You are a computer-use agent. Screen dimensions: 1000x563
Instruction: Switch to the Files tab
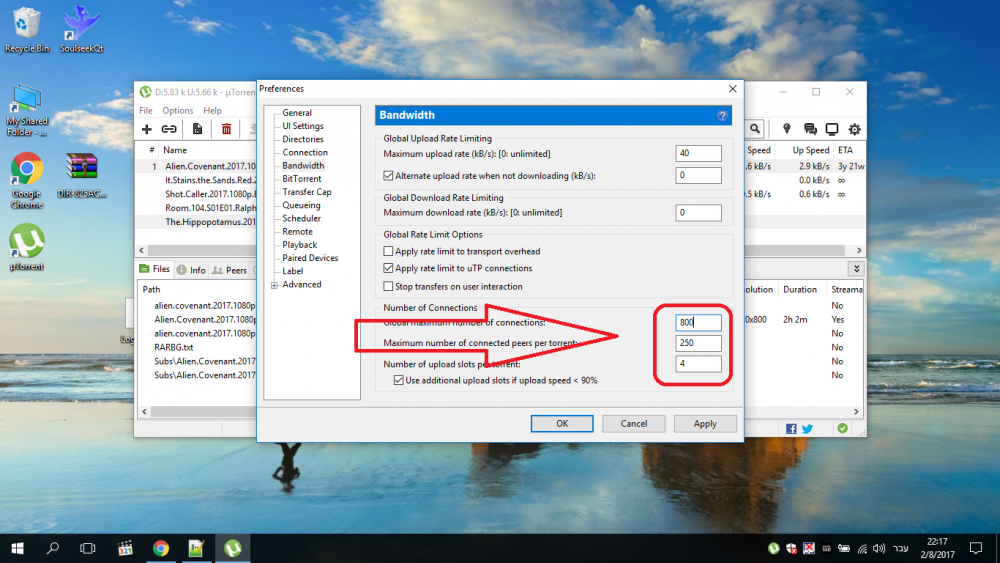(x=155, y=270)
